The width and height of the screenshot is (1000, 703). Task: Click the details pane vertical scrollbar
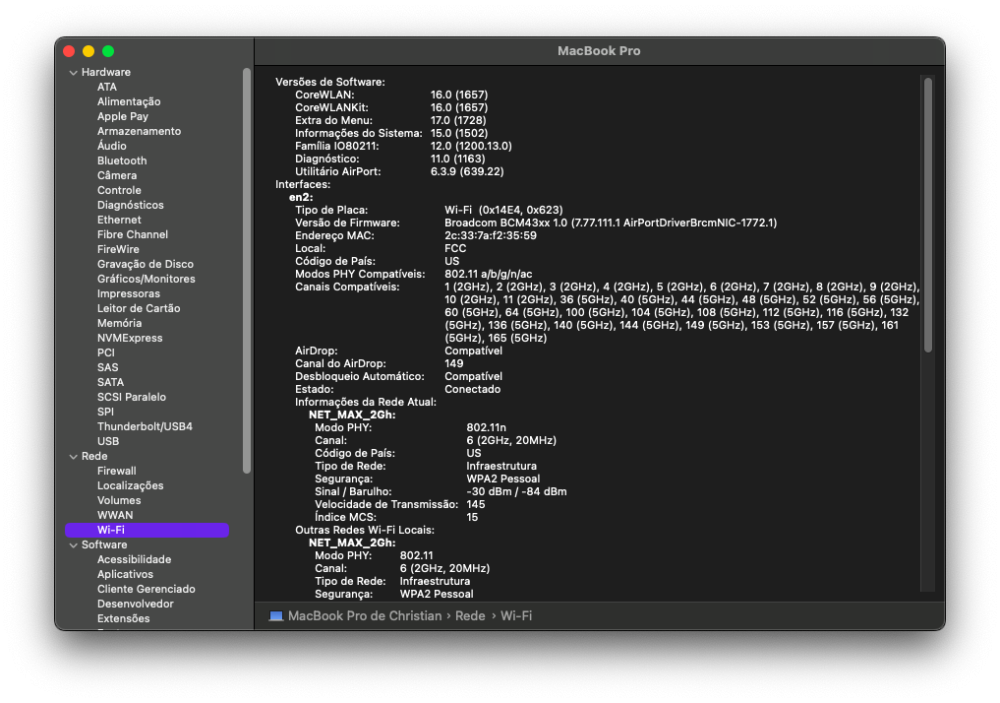coord(928,214)
